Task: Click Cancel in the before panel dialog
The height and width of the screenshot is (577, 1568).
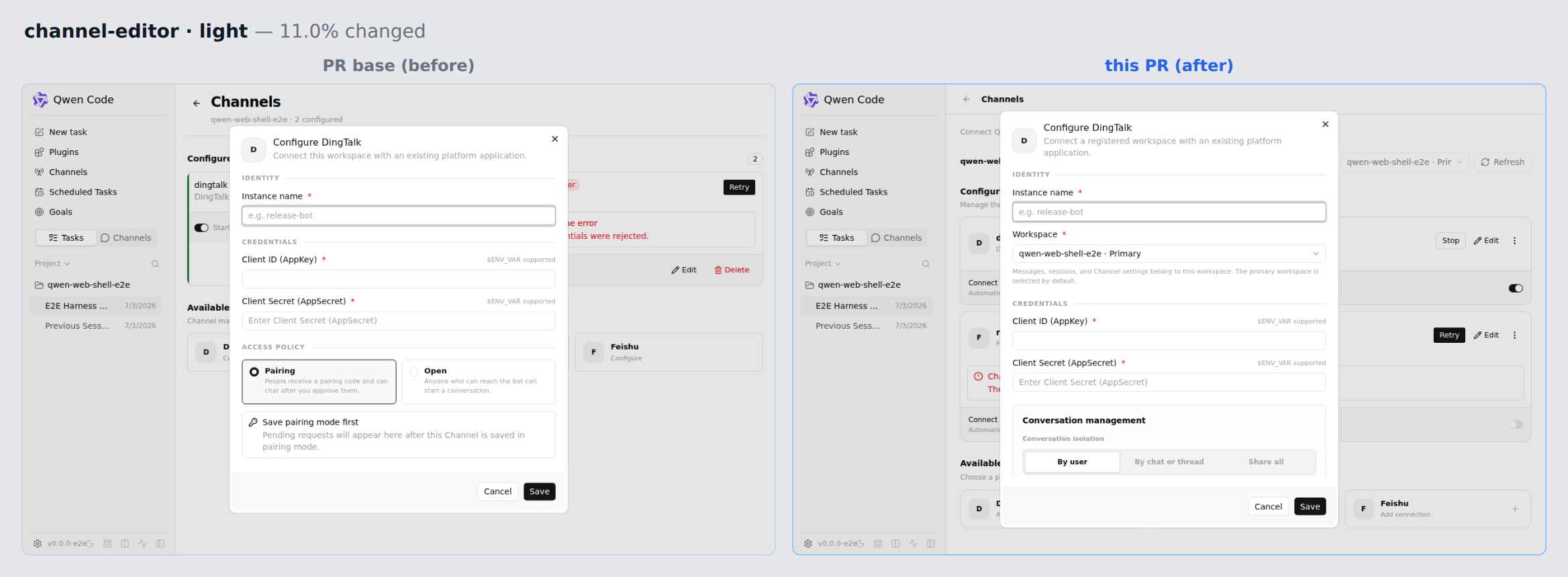Action: click(x=497, y=492)
